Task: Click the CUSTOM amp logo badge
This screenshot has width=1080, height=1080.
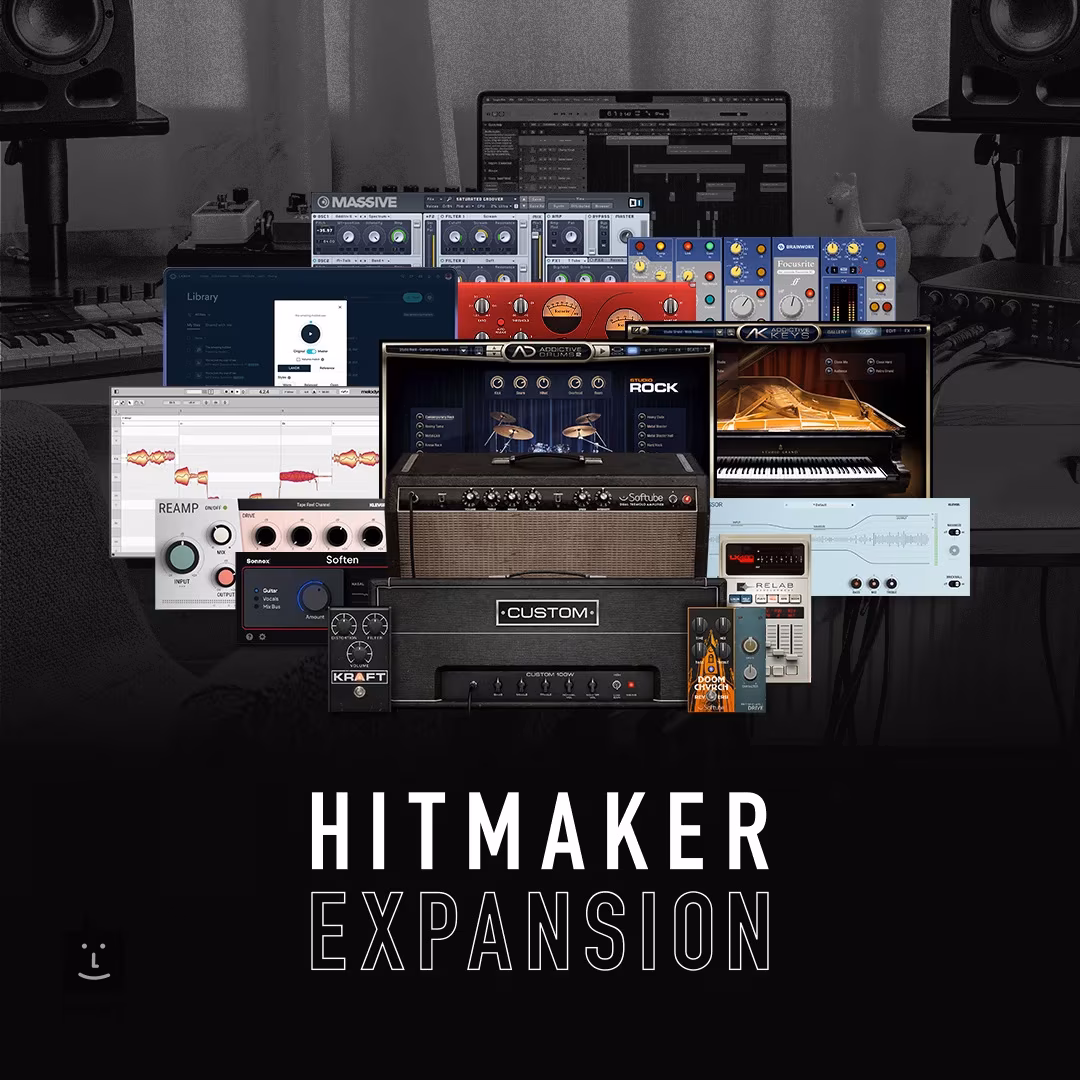Action: coord(547,612)
